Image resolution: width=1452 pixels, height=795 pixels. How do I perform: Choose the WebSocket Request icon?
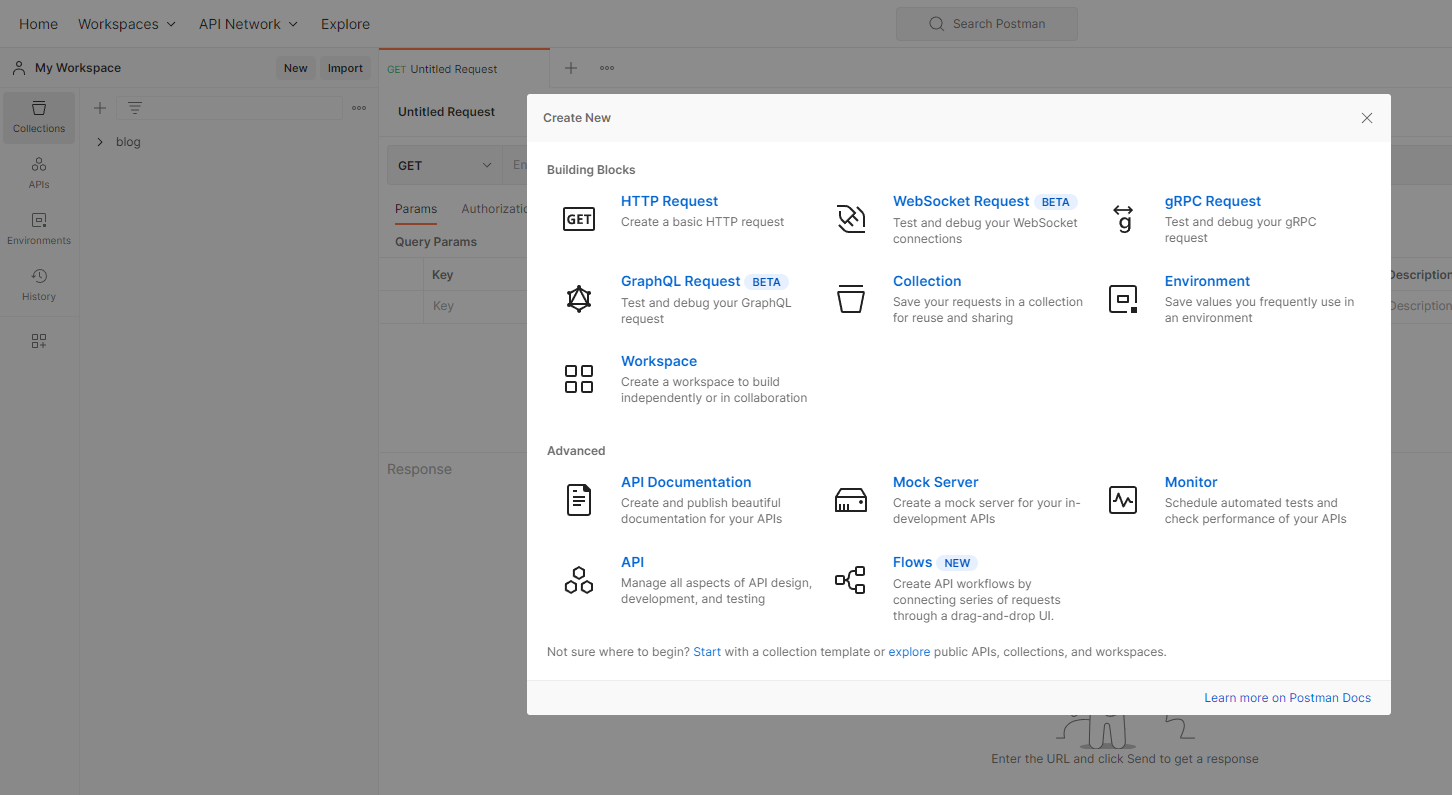pos(851,218)
